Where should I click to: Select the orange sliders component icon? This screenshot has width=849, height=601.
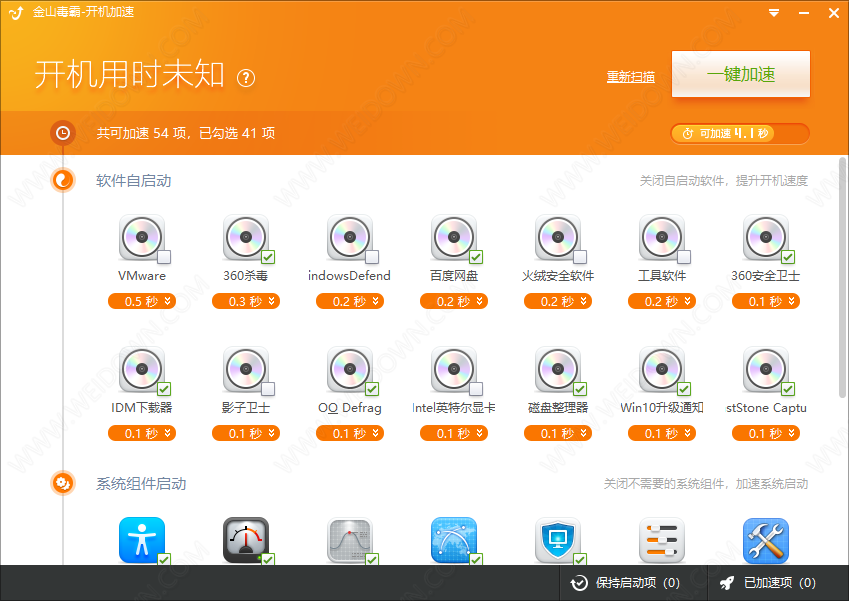pos(662,540)
